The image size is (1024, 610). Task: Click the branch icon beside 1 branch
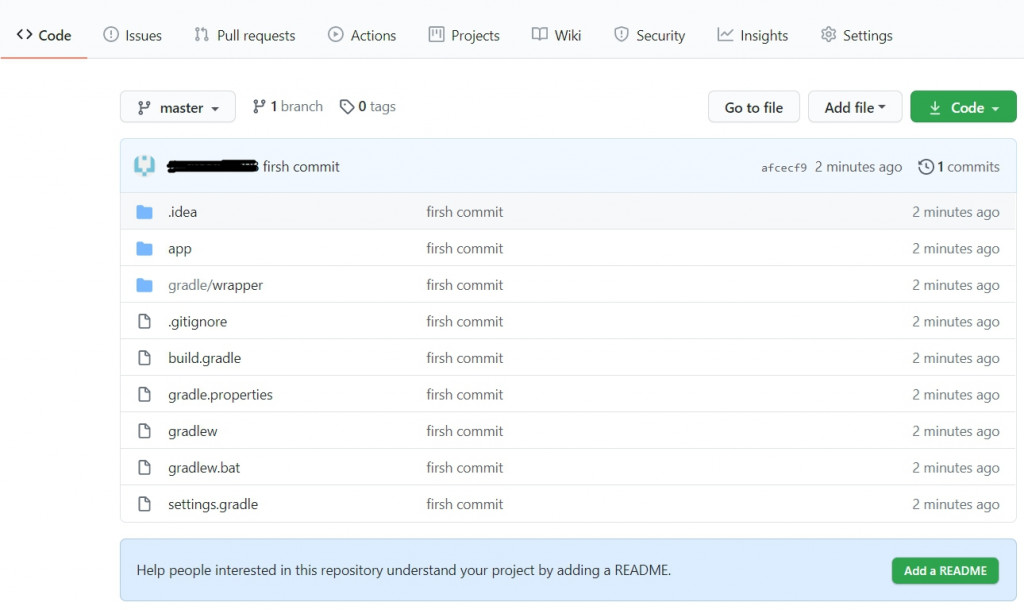[259, 106]
